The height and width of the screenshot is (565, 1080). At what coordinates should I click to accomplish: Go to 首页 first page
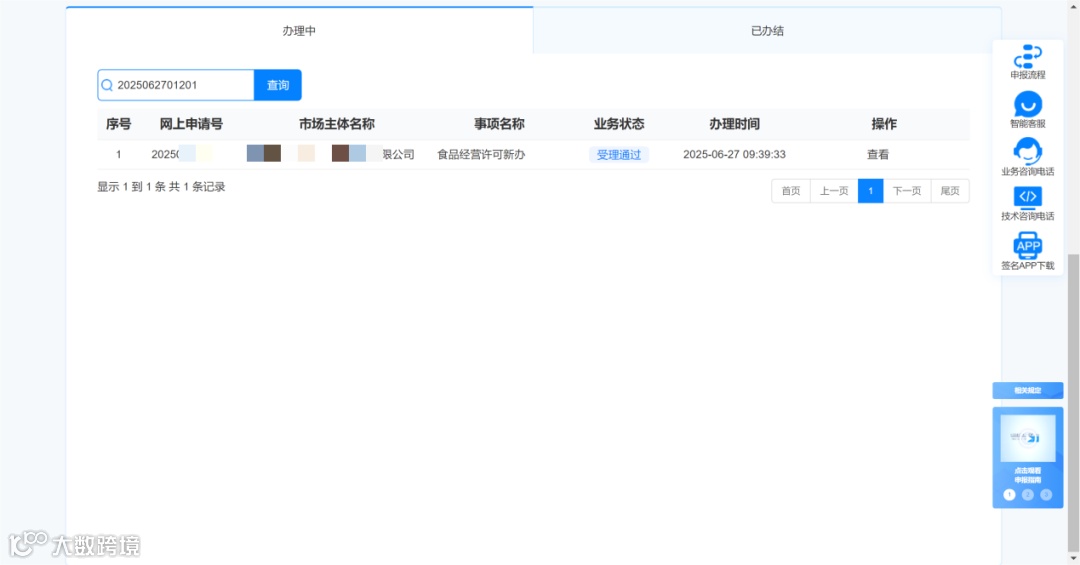[x=791, y=191]
